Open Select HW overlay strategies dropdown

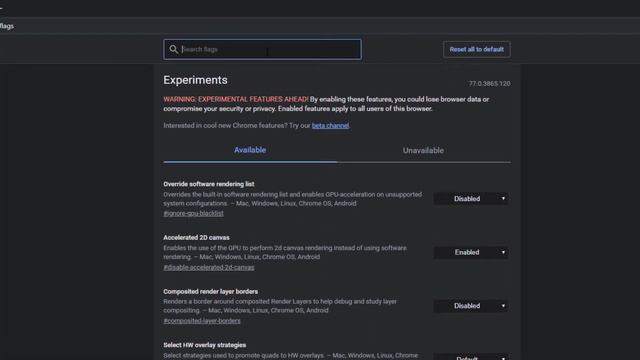(x=471, y=357)
